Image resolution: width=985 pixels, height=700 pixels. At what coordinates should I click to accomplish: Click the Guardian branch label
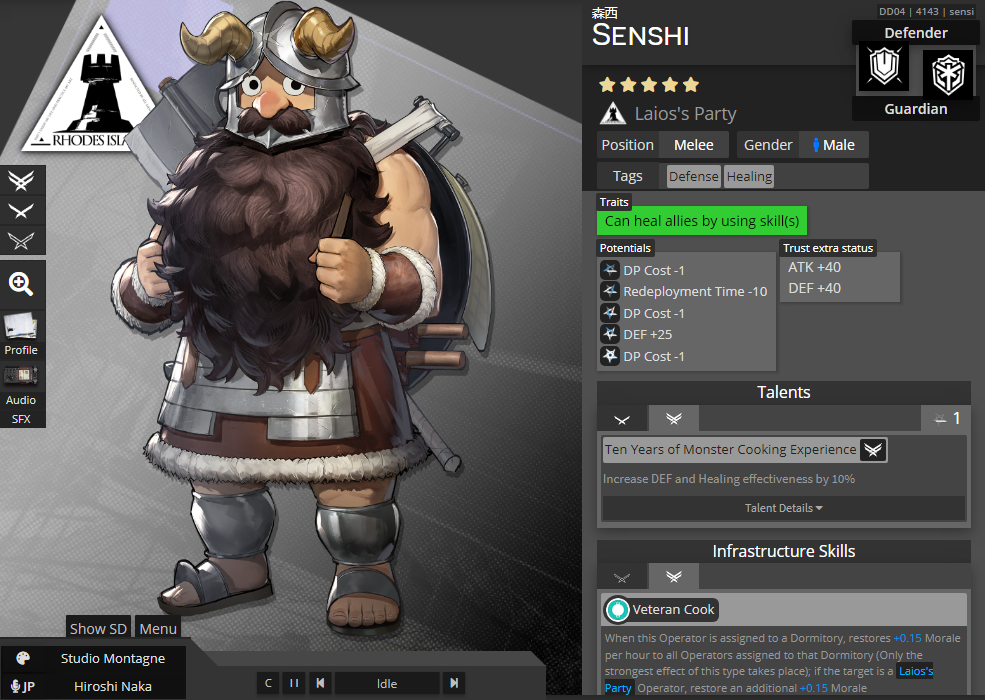[x=916, y=109]
